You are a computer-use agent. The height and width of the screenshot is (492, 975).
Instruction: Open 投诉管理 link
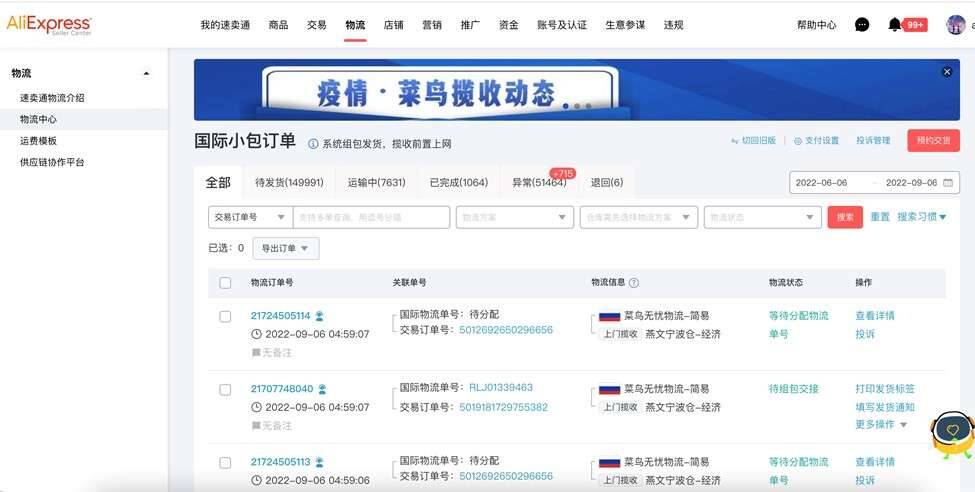coord(873,141)
